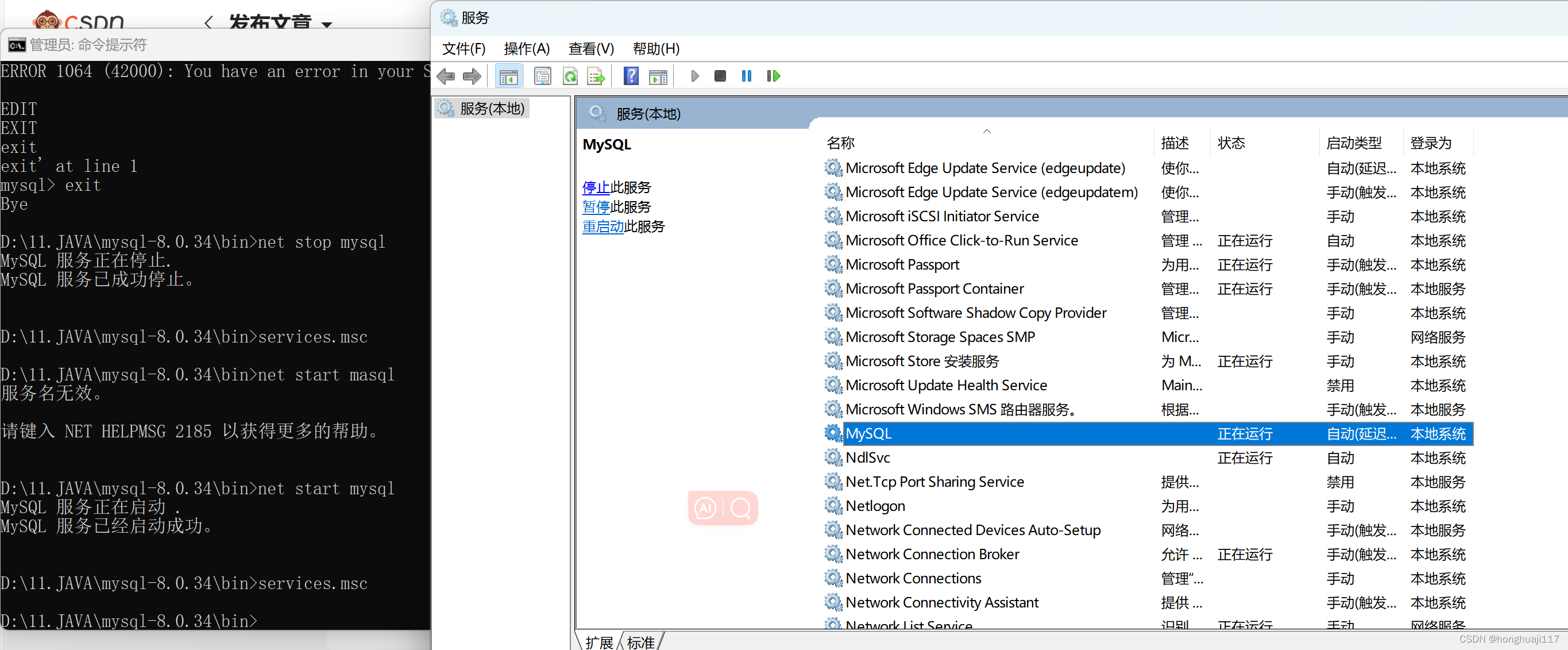Select 服务(本地) in the left tree

482,109
